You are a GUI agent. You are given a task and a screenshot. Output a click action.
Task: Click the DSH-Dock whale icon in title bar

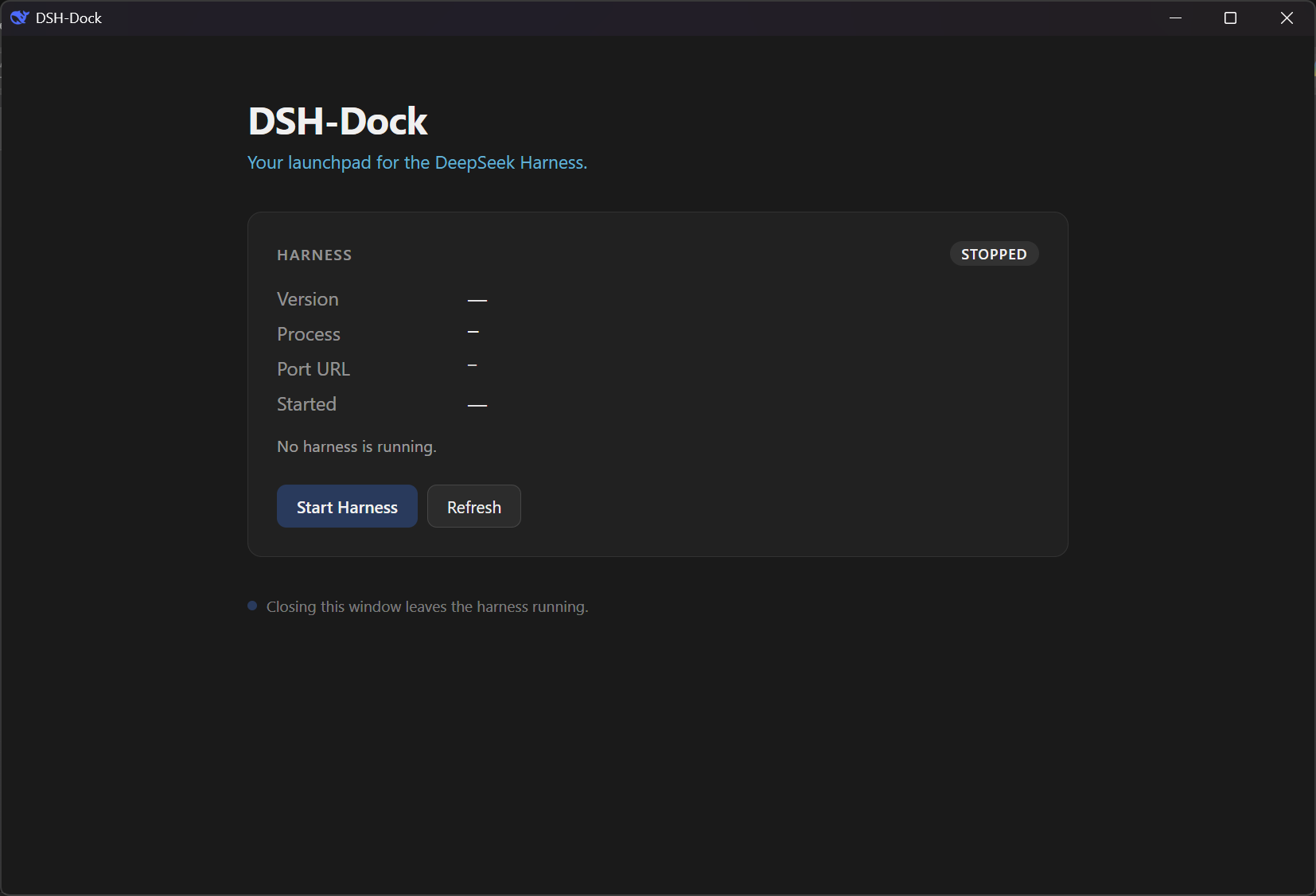pos(19,18)
